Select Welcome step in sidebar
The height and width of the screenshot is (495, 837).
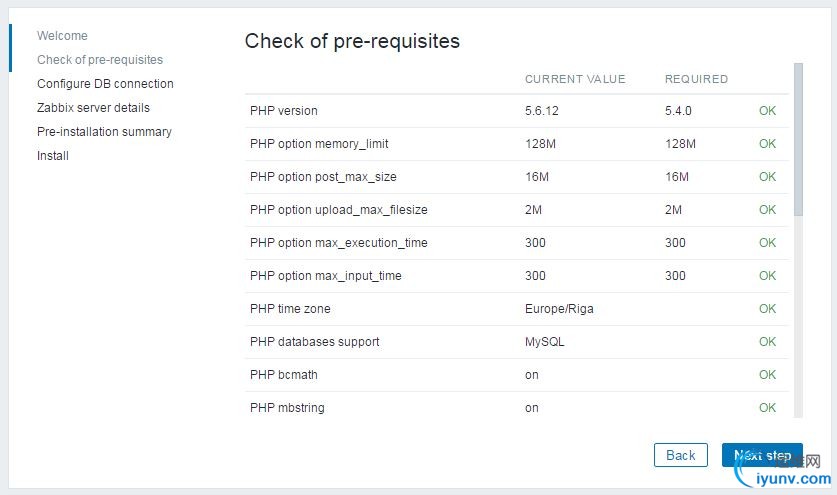tap(62, 36)
